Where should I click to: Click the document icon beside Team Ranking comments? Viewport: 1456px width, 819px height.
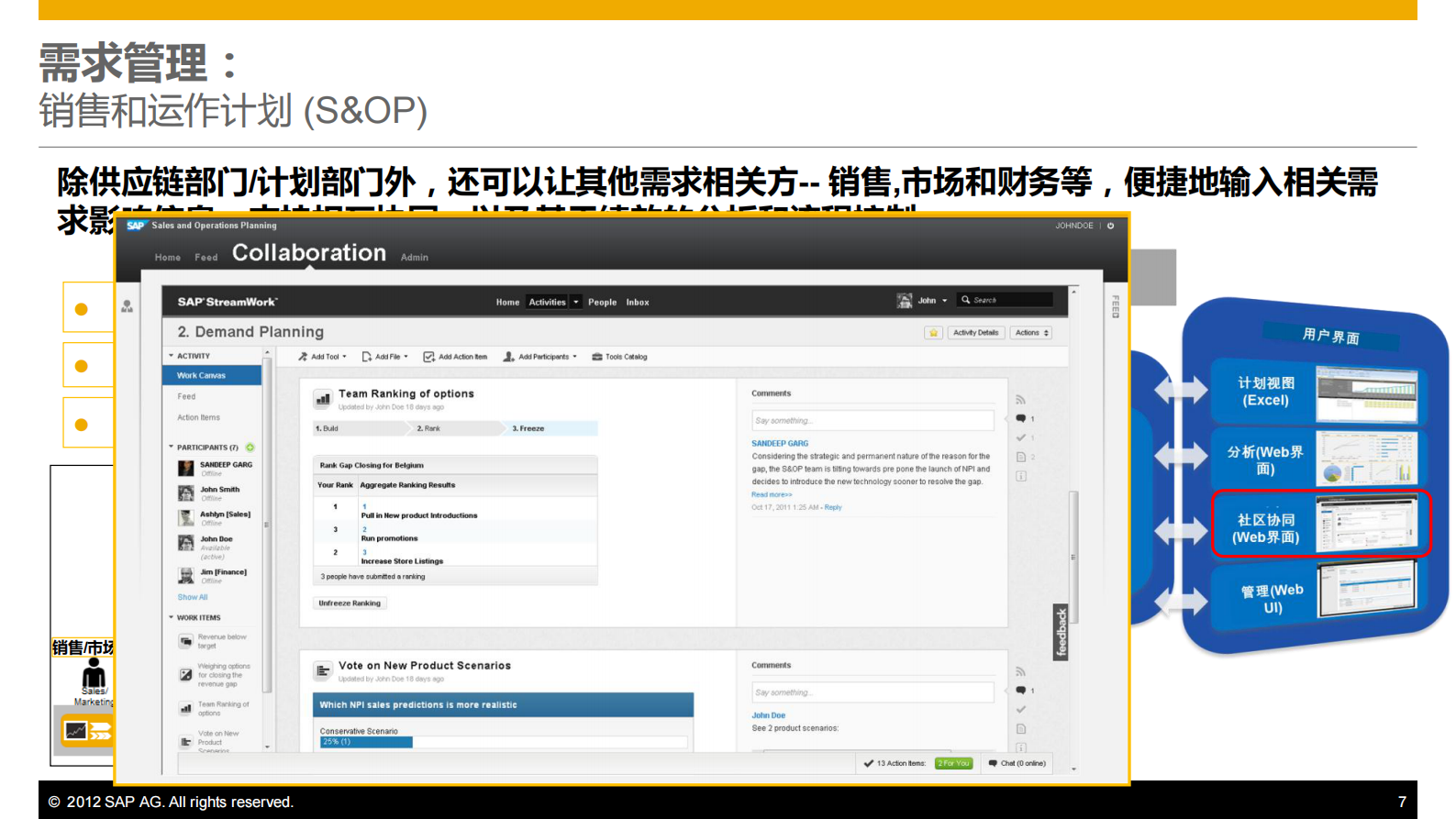point(1021,457)
